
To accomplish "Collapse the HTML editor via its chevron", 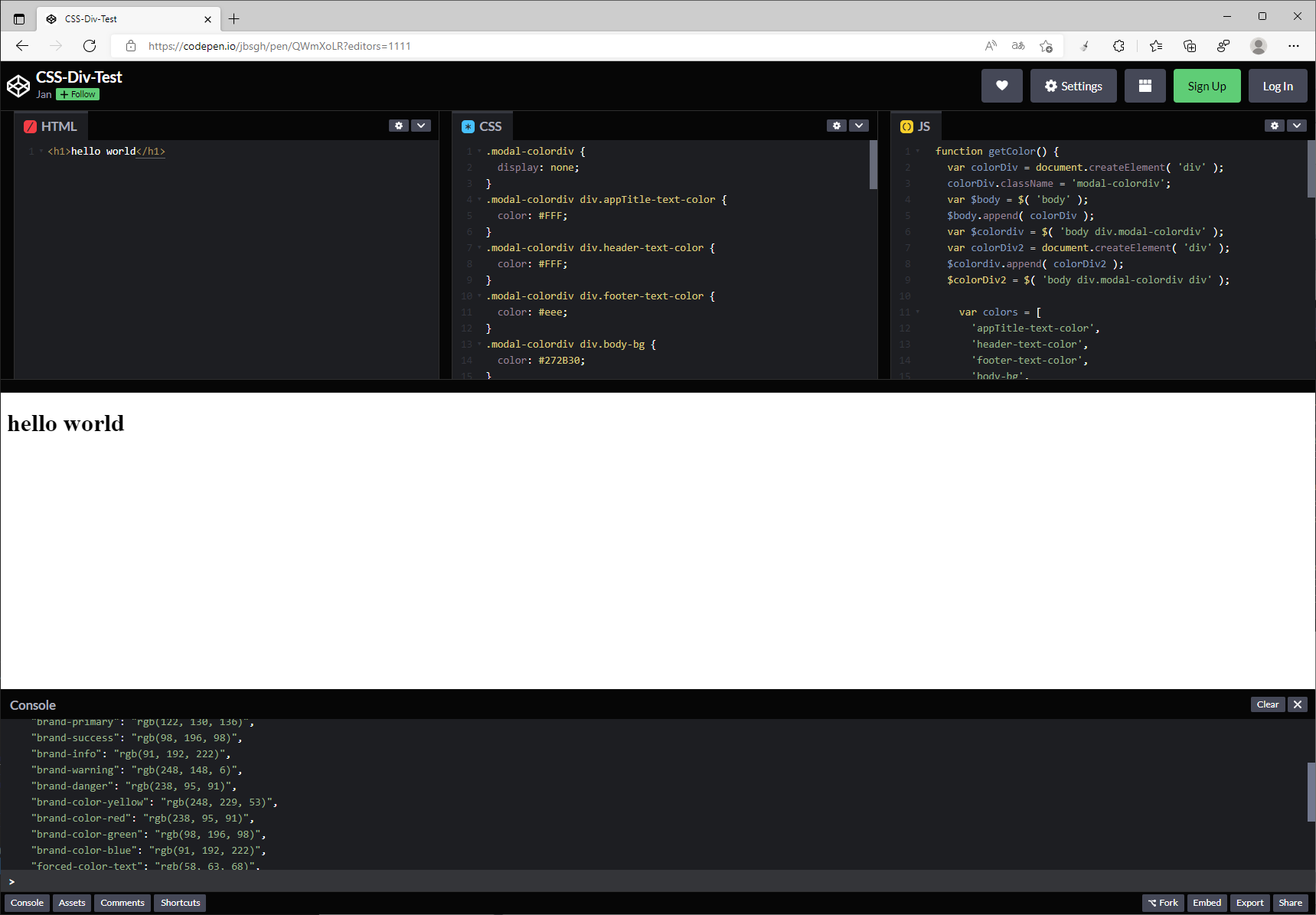I will click(420, 125).
